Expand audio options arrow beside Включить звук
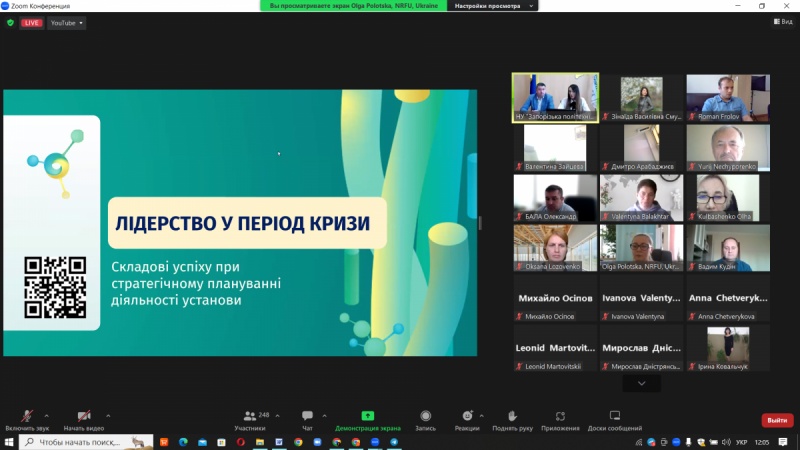 (x=47, y=415)
